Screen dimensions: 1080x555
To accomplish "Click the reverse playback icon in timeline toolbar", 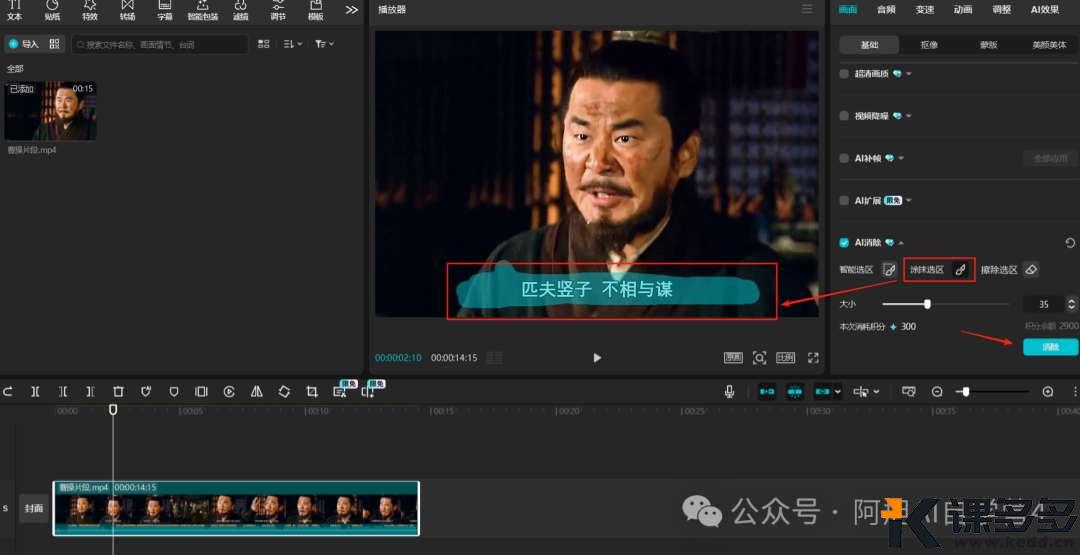I will tap(229, 392).
